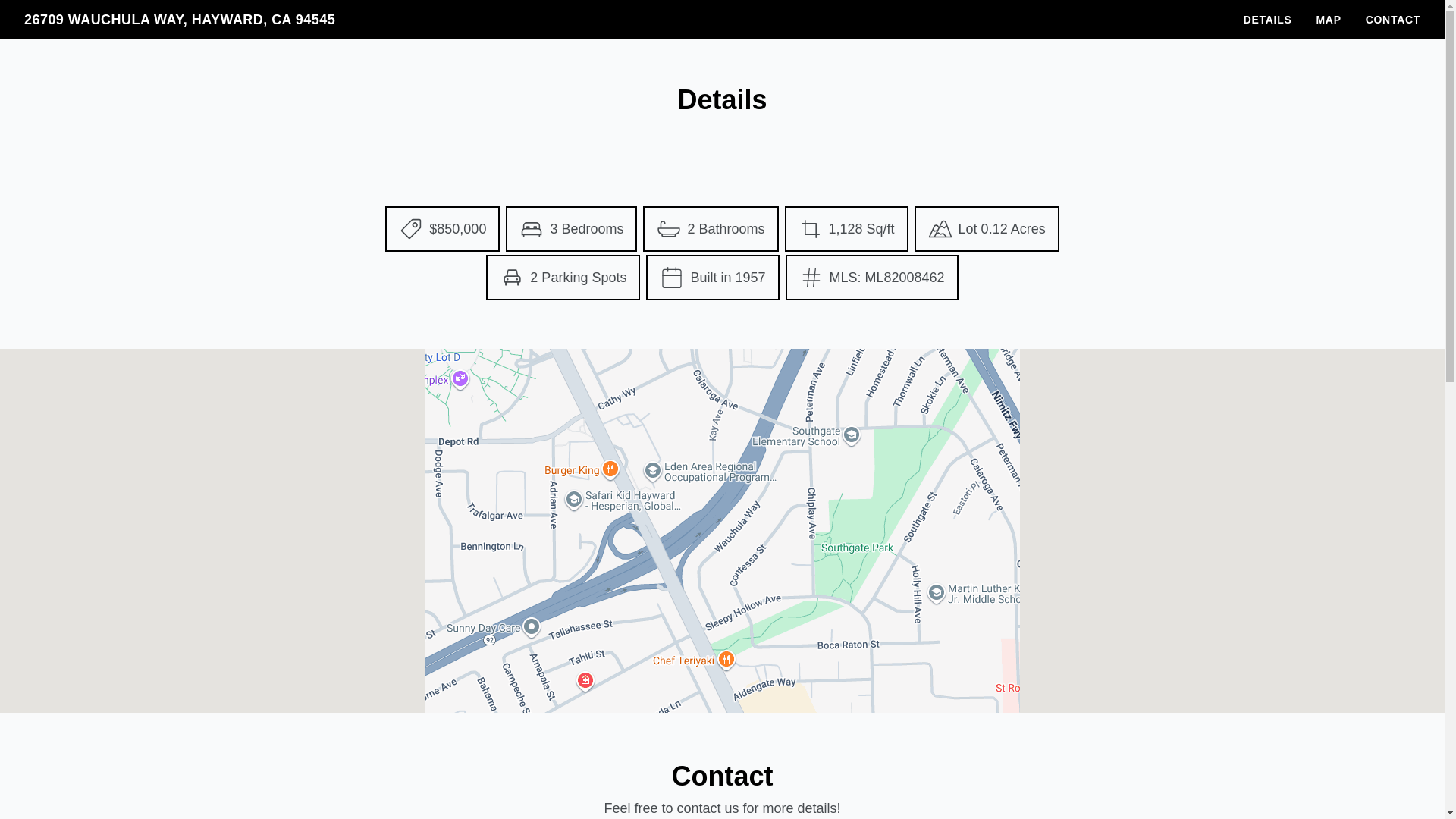Open the Details nav link

pos(1267,20)
